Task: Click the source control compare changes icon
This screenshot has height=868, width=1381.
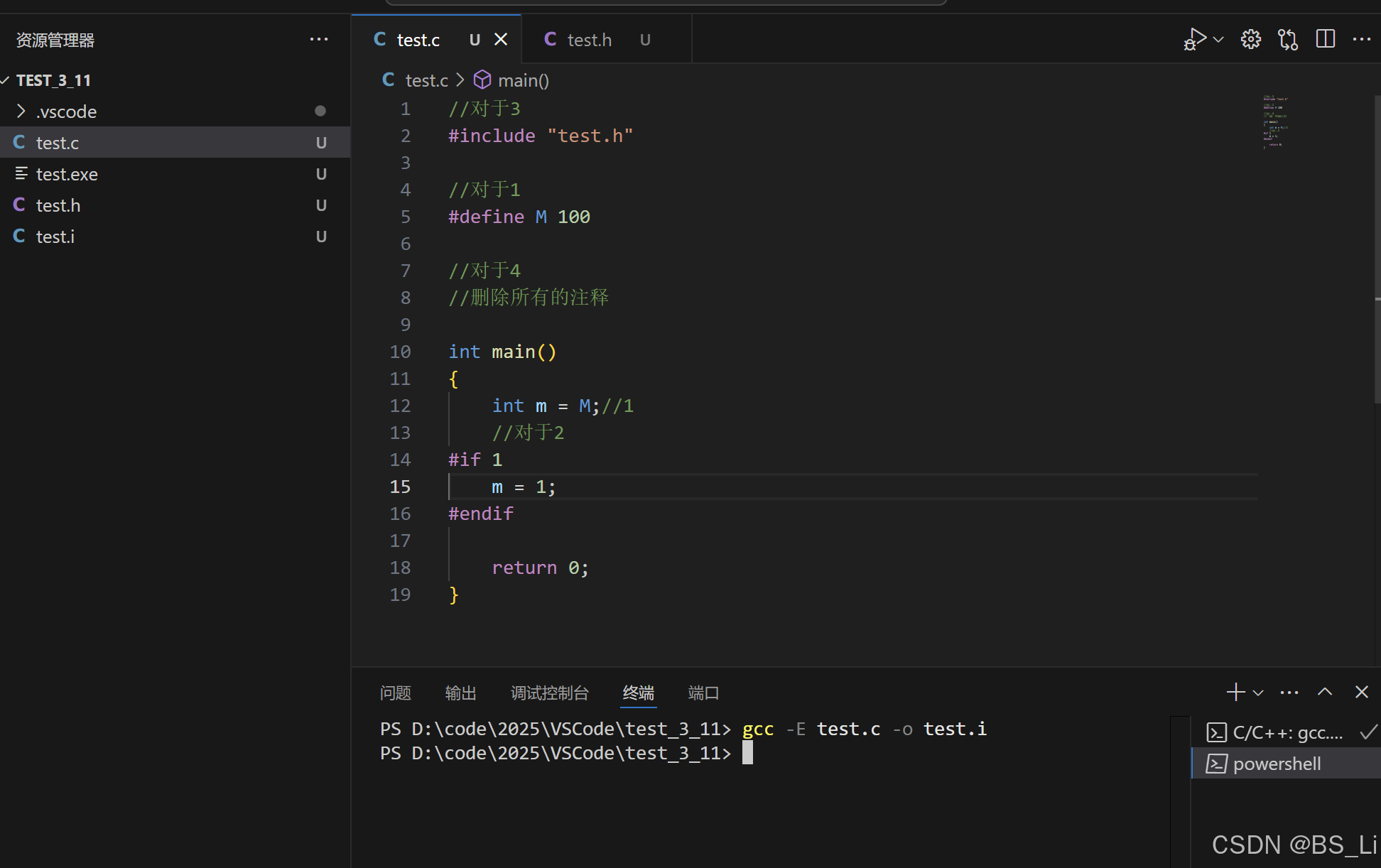Action: click(1288, 39)
